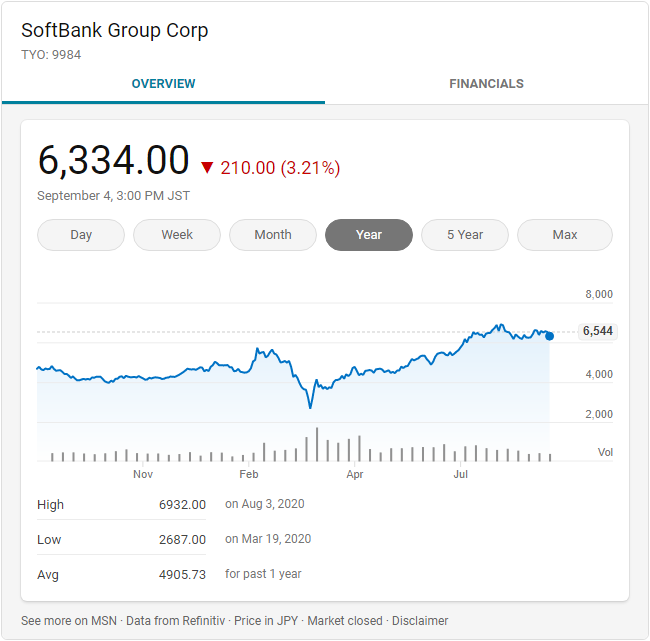Click the High value 6932.00
650x641 pixels.
click(182, 505)
